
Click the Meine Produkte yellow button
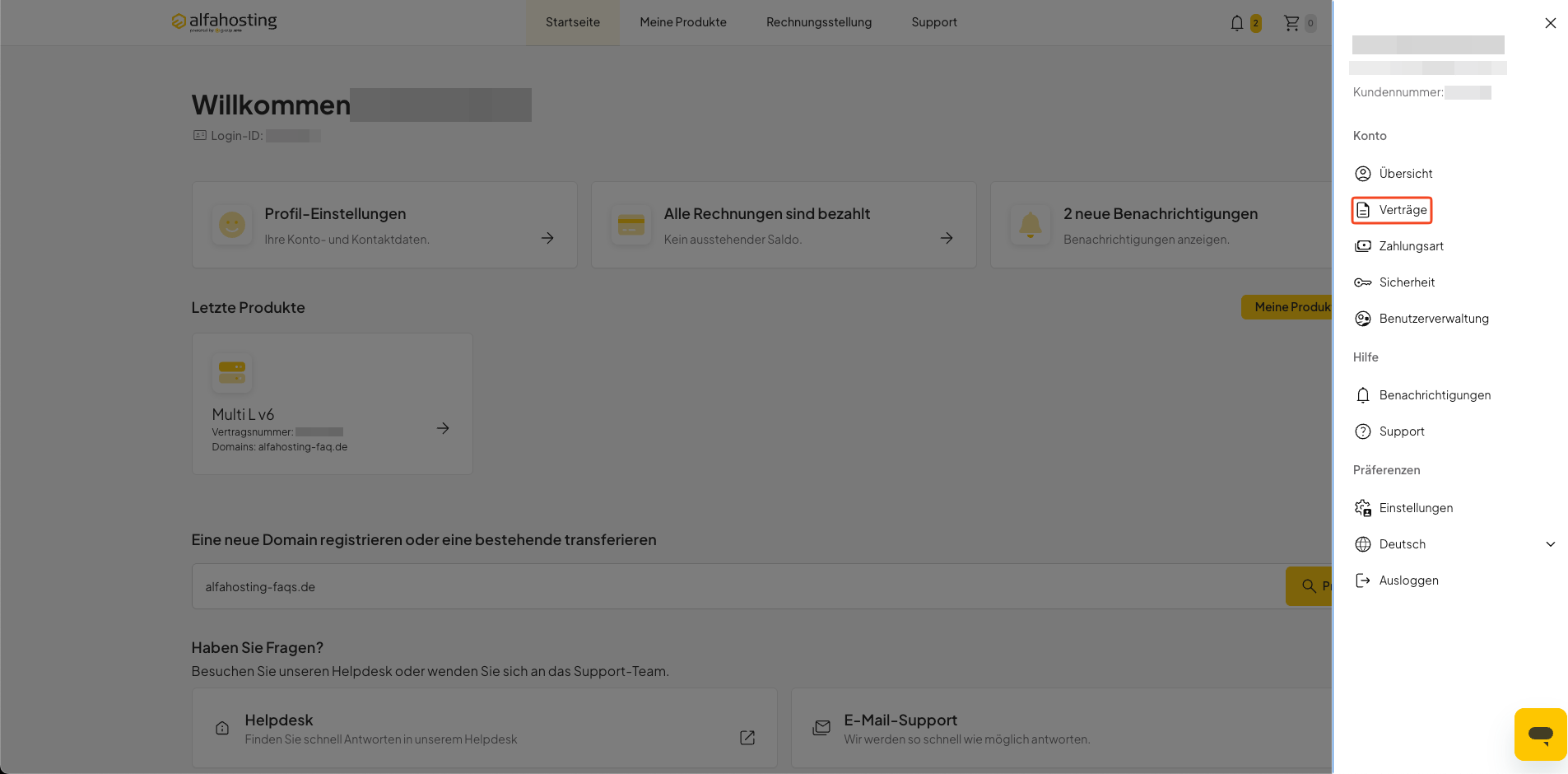pyautogui.click(x=1287, y=307)
